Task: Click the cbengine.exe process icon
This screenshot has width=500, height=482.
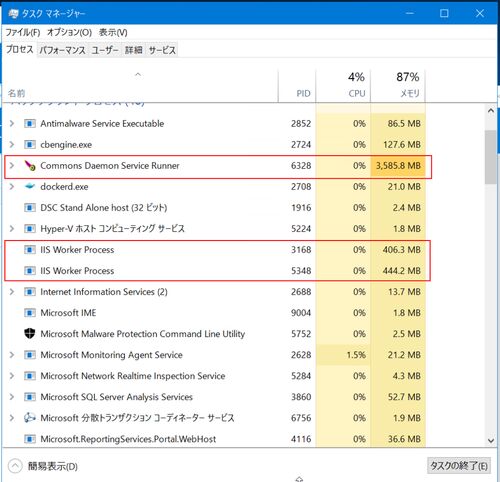Action: pos(30,145)
